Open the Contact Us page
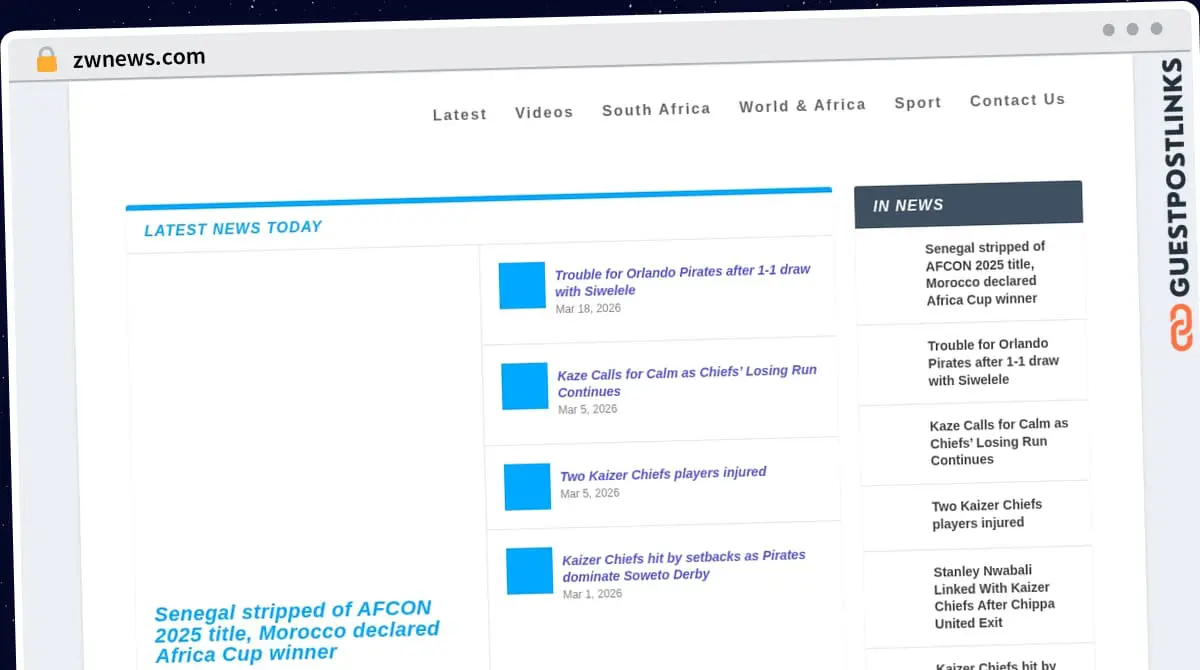Viewport: 1200px width, 670px height. tap(1017, 100)
